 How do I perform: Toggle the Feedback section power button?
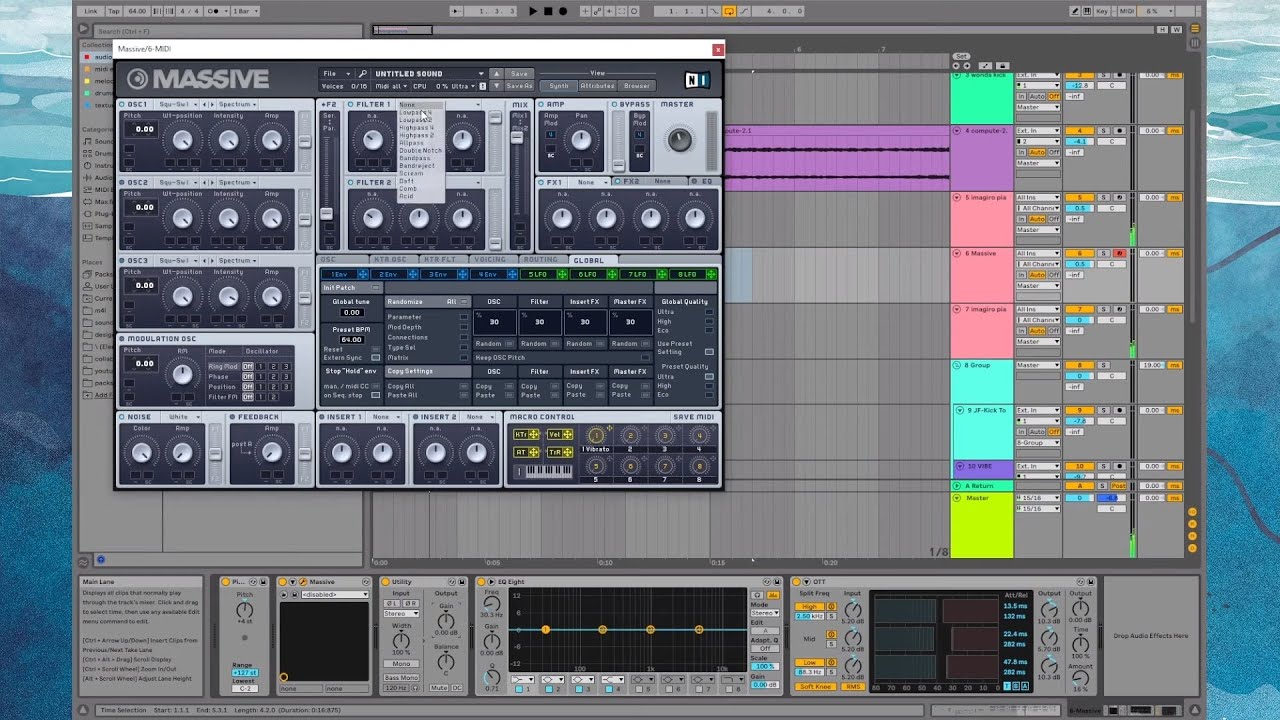(233, 417)
